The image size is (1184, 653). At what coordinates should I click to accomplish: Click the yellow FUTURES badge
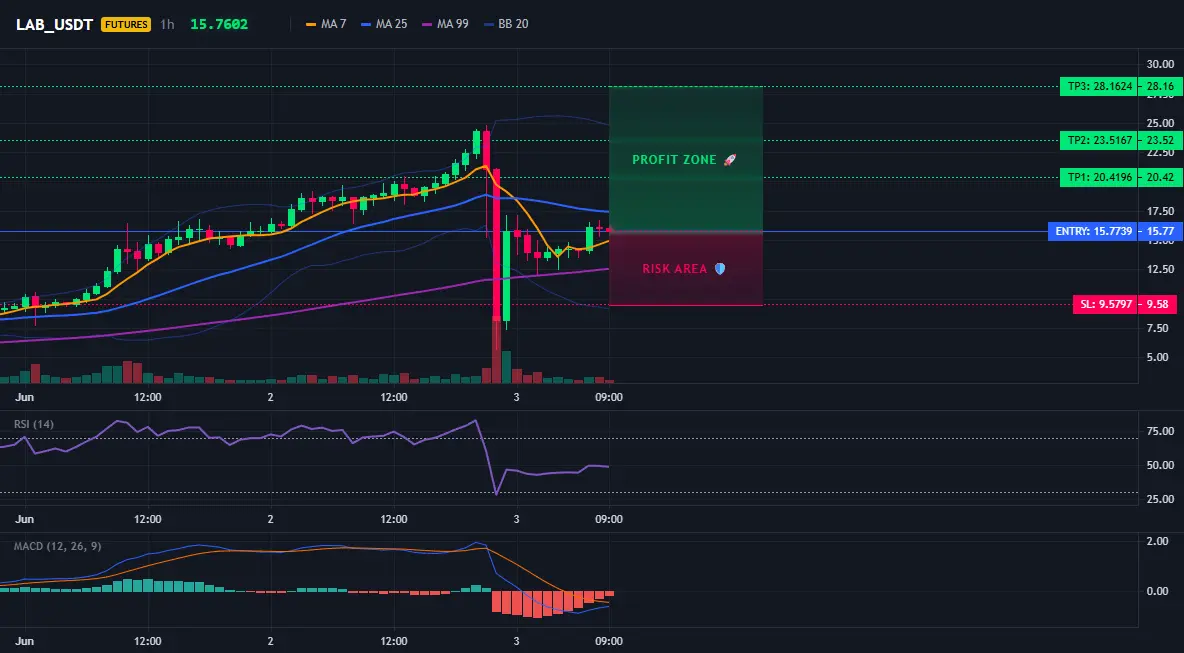point(126,24)
